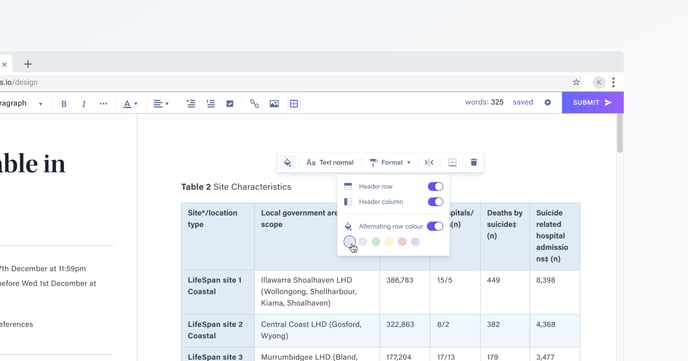Click the table fill colour bucket icon
Screen dimensions: 688x361
coord(287,162)
